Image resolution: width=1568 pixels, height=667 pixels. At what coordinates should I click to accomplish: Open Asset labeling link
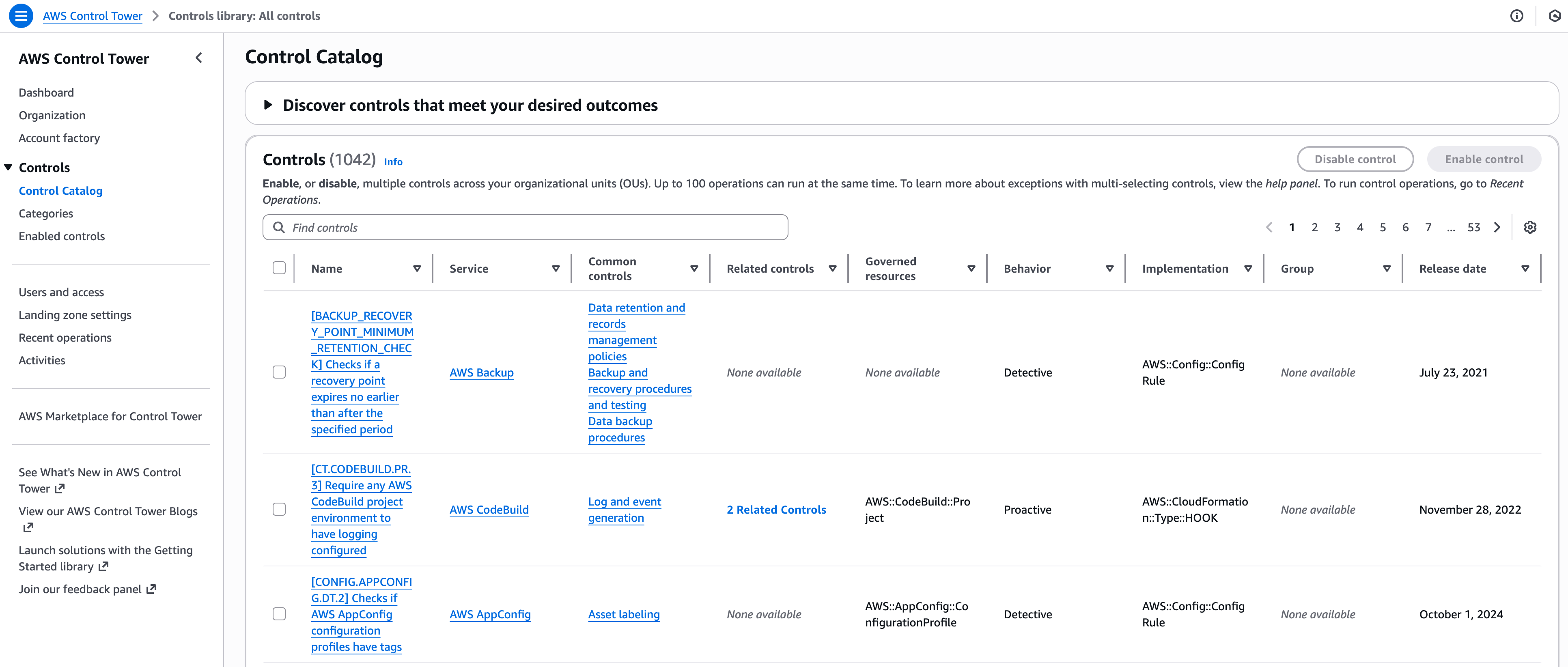623,614
